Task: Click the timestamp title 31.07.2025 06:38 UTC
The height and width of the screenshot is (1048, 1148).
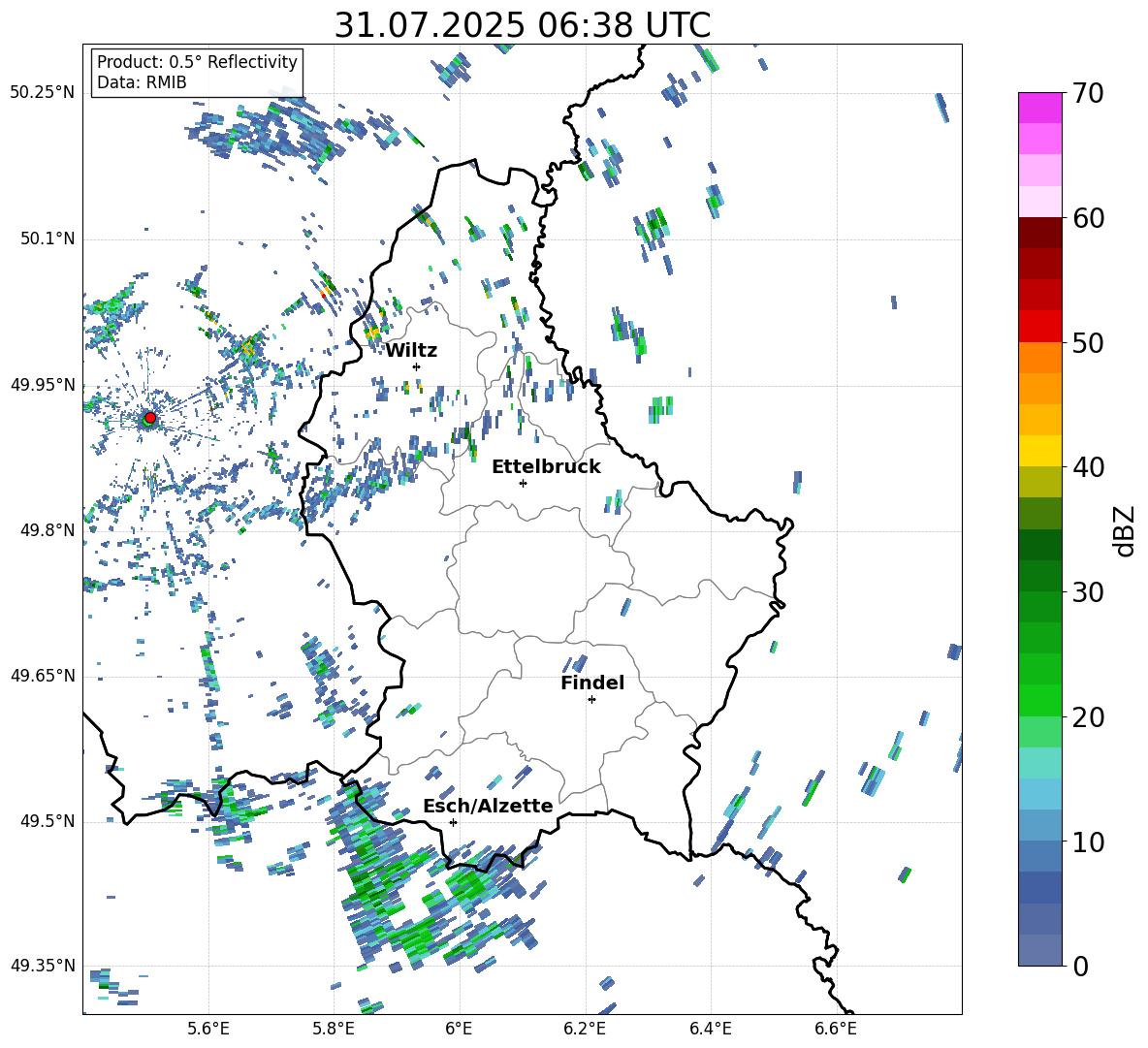Action: click(523, 25)
